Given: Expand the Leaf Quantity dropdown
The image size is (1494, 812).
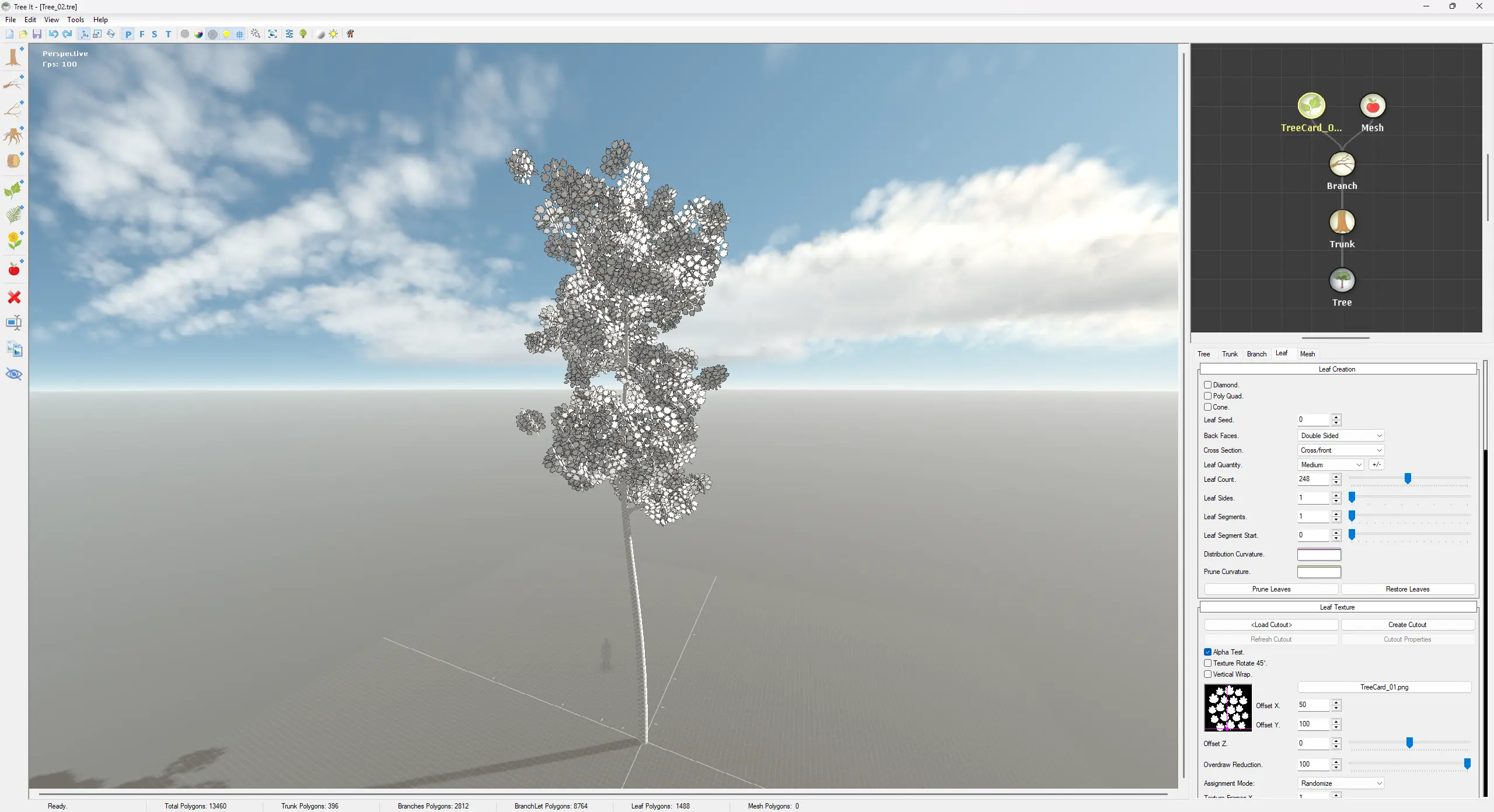Looking at the screenshot, I should click(x=1330, y=465).
